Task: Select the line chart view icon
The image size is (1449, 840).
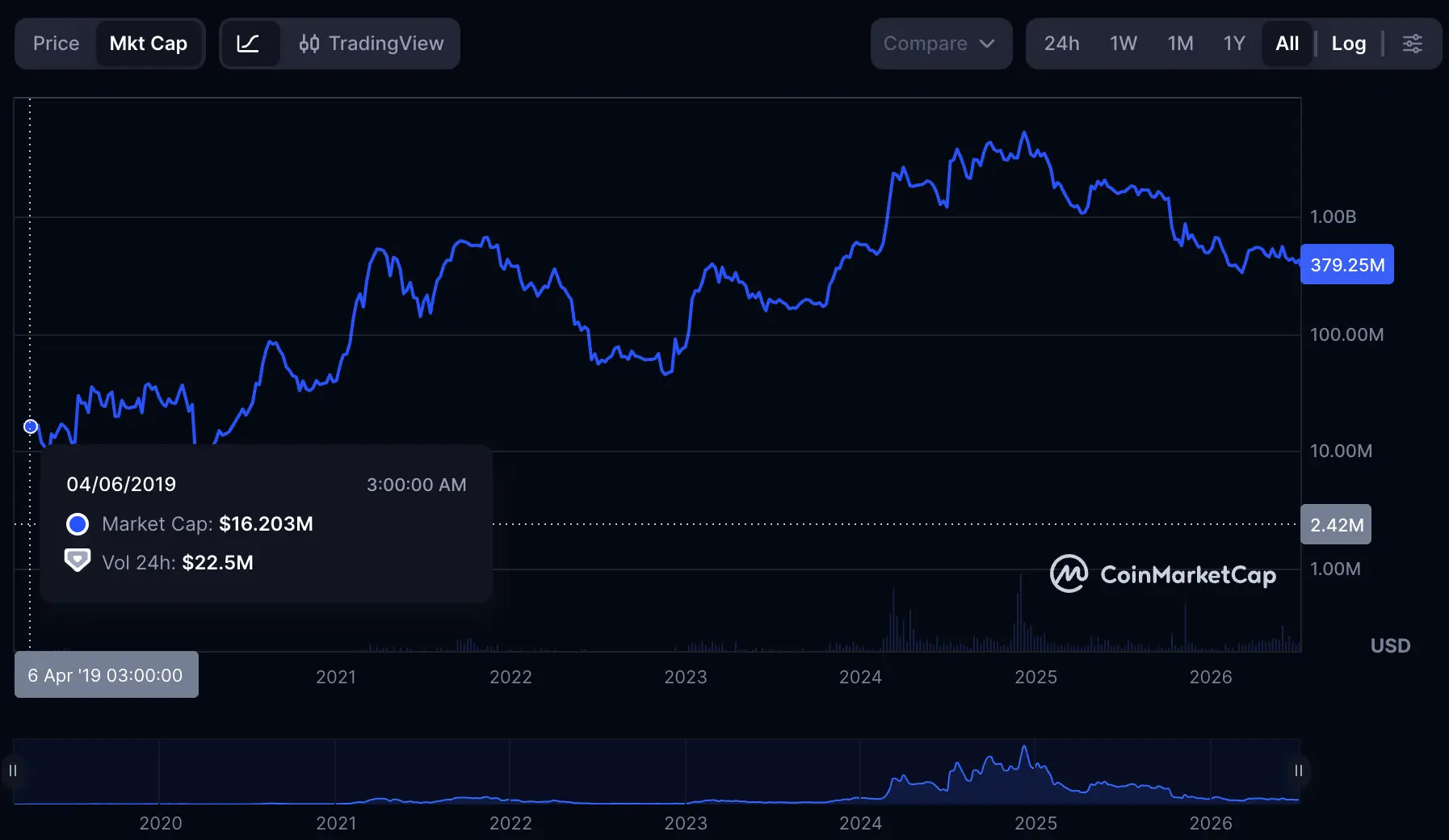Action: point(249,44)
